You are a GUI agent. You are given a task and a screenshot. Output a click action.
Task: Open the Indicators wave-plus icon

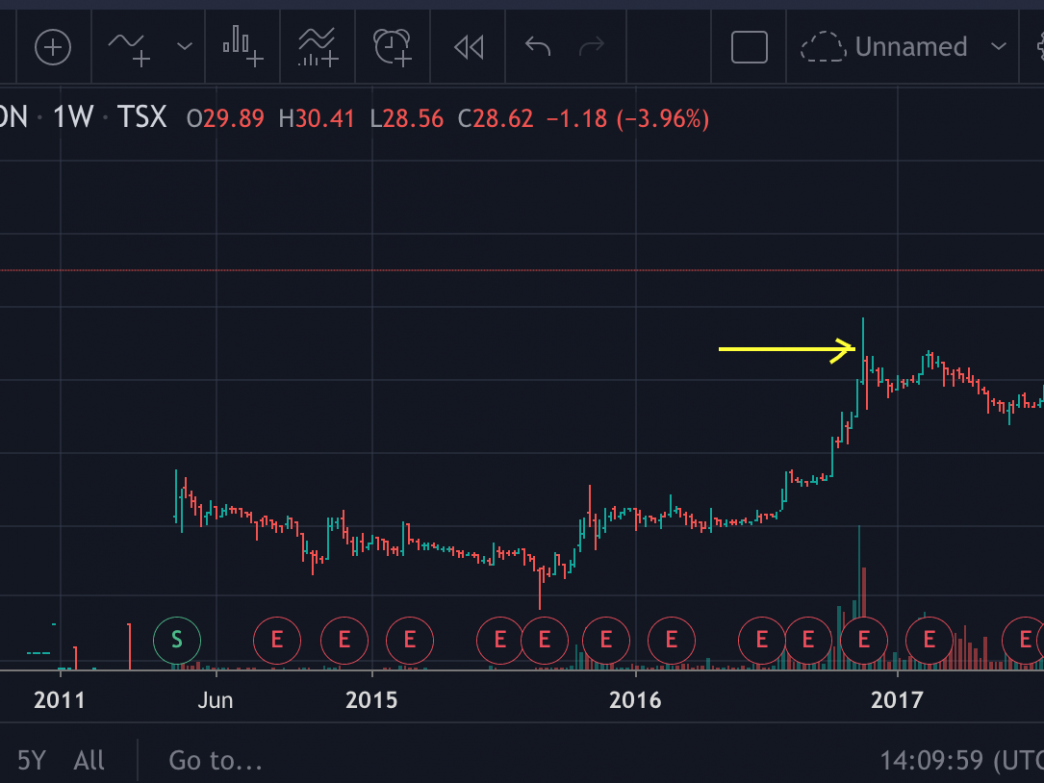(x=130, y=48)
